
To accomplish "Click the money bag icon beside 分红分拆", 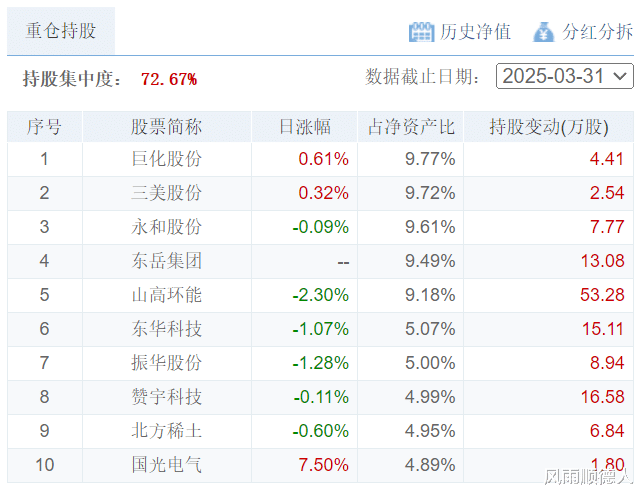I will point(543,32).
